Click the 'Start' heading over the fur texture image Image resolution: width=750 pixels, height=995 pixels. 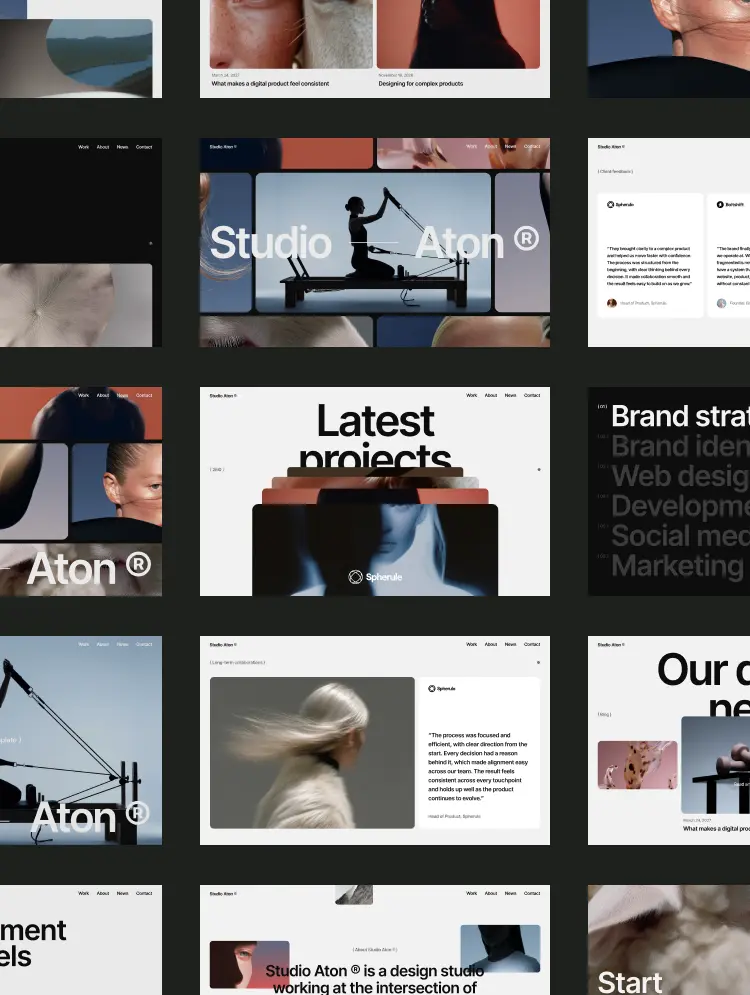[x=629, y=982]
